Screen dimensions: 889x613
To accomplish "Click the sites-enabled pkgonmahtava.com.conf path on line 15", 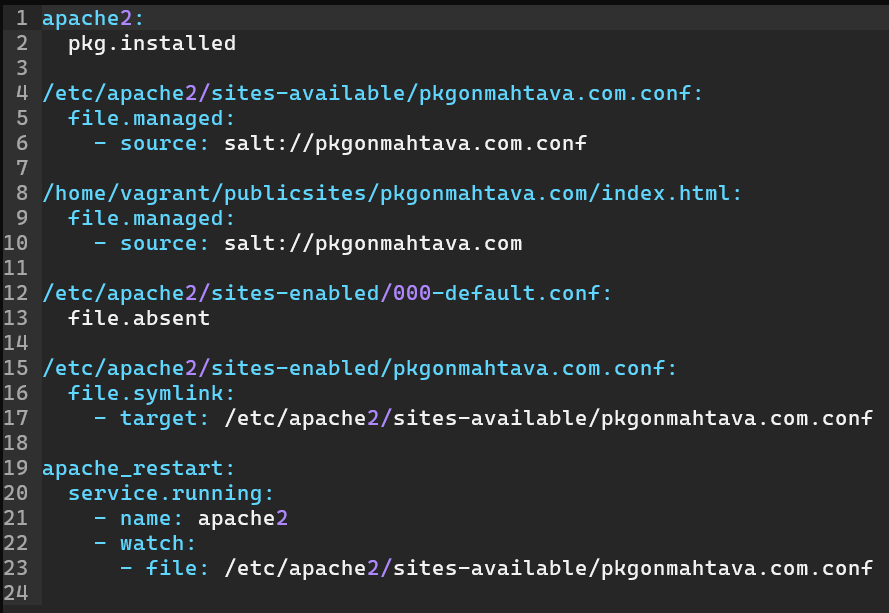I will [x=359, y=368].
